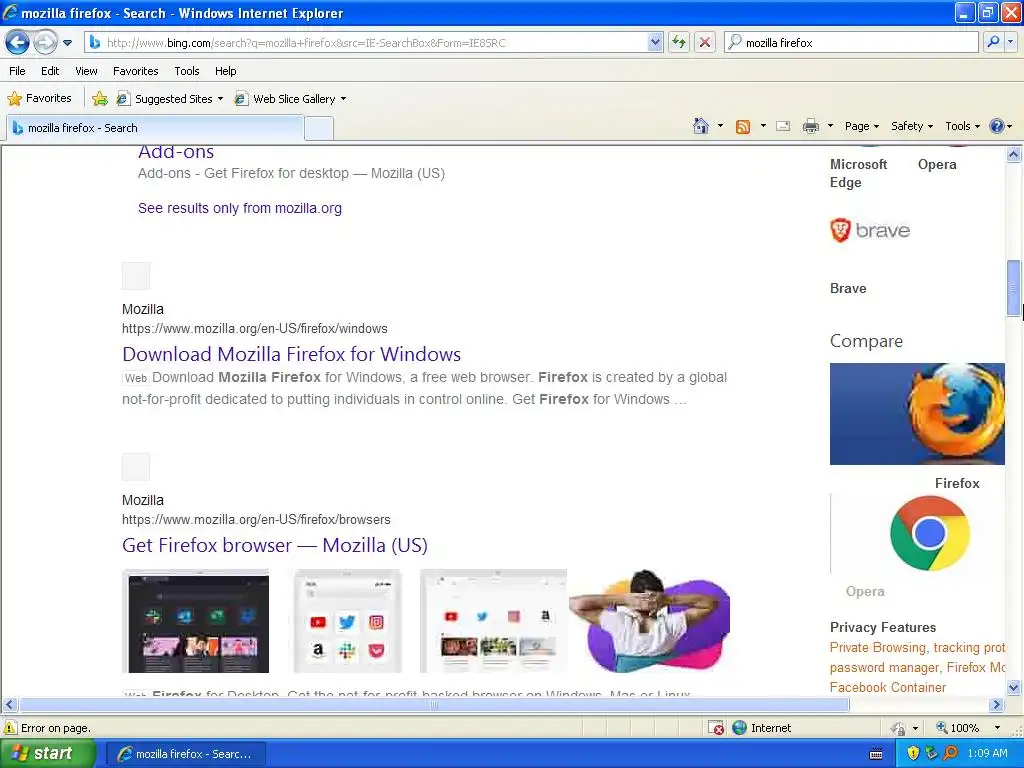Click the mozilla.org/en-US/firefox/windows URL text
Image resolution: width=1024 pixels, height=768 pixels.
(255, 328)
